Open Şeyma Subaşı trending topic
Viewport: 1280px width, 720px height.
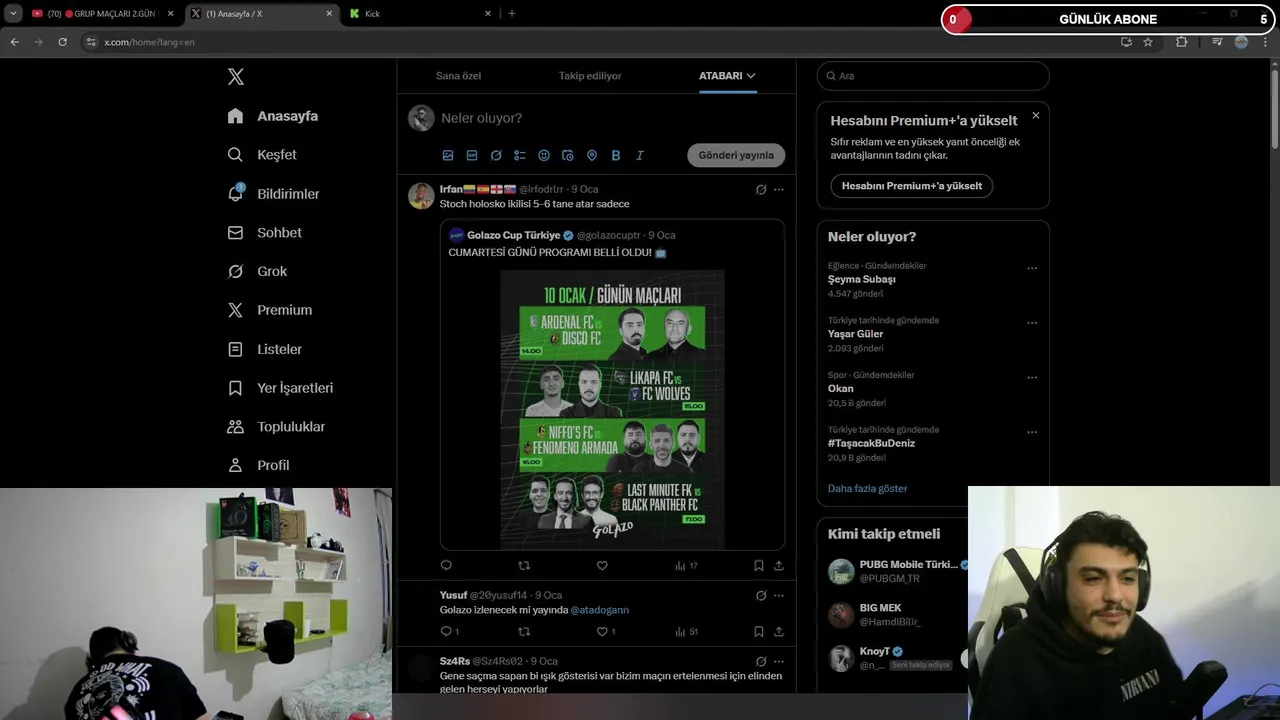pyautogui.click(x=861, y=280)
